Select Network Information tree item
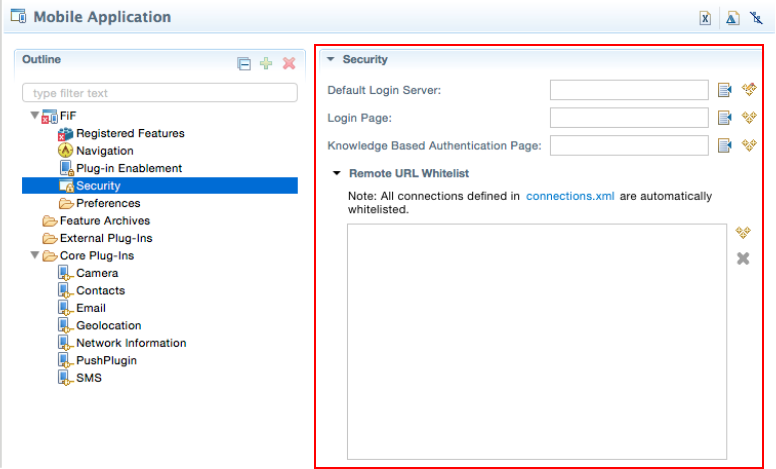This screenshot has height=469, width=776. (x=131, y=343)
